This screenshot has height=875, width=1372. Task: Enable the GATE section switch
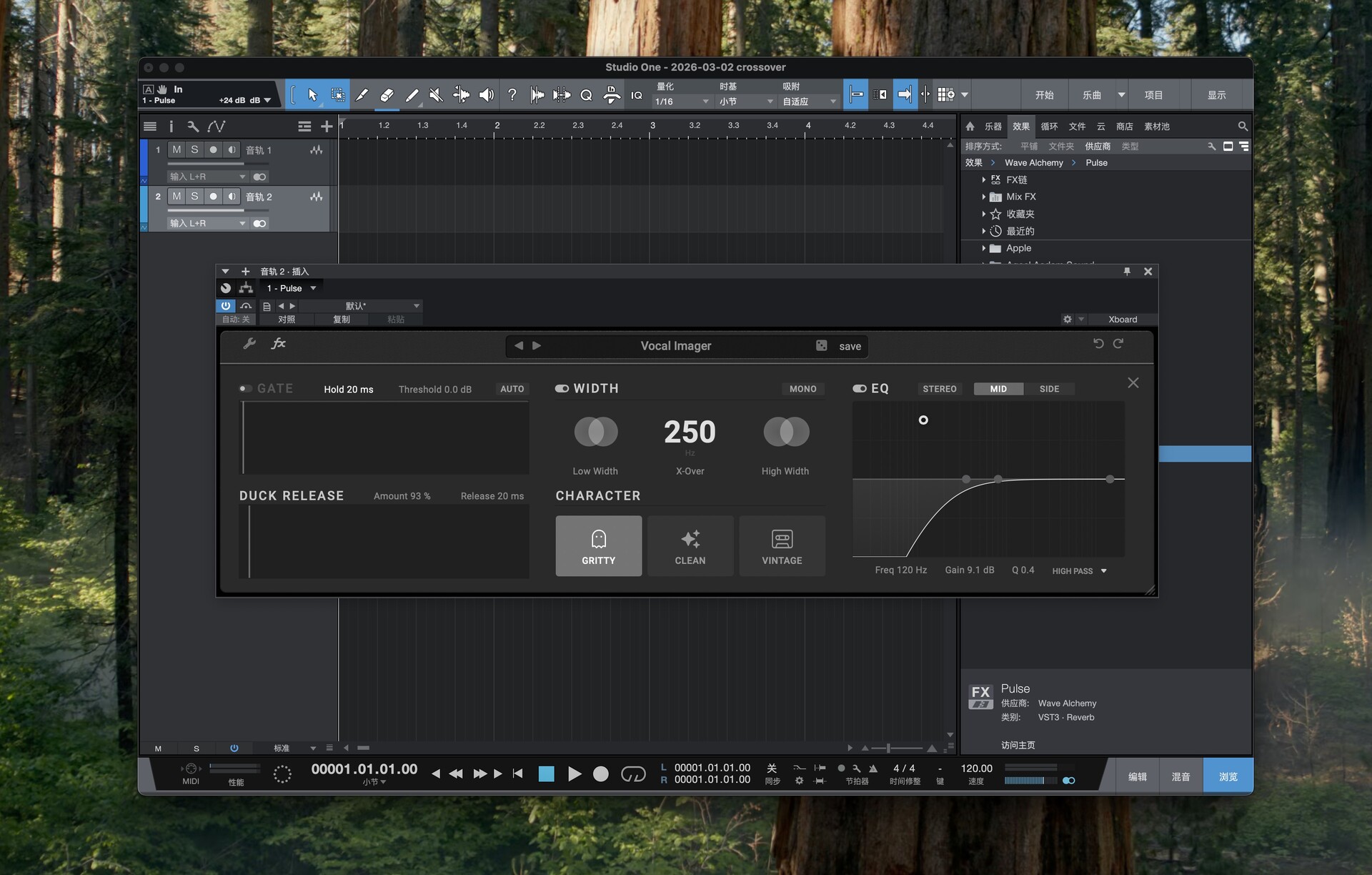(x=245, y=389)
